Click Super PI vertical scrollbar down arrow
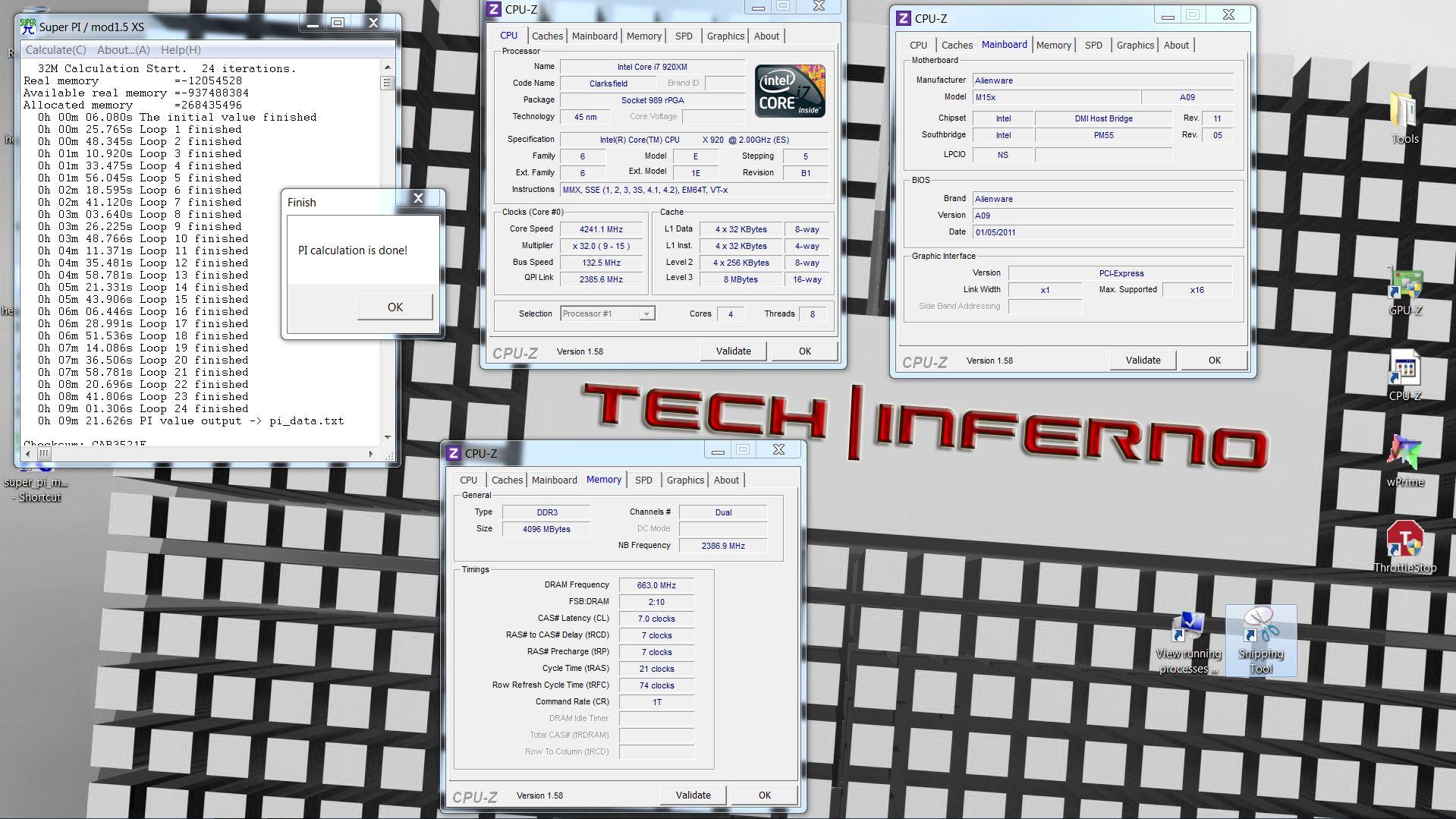1456x819 pixels. click(388, 437)
